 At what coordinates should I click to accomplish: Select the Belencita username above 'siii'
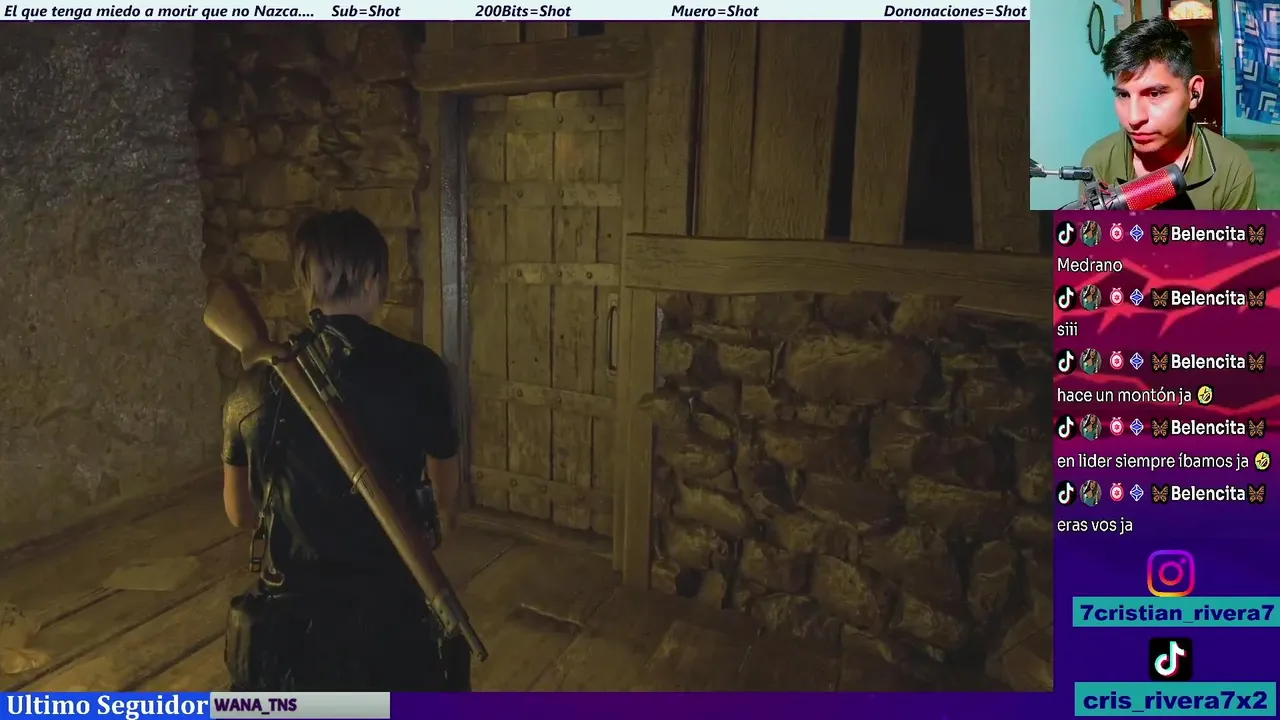(x=1208, y=298)
